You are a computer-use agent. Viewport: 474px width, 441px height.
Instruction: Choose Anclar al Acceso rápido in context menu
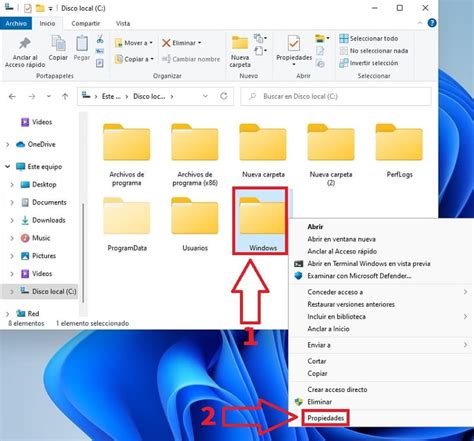coord(342,251)
